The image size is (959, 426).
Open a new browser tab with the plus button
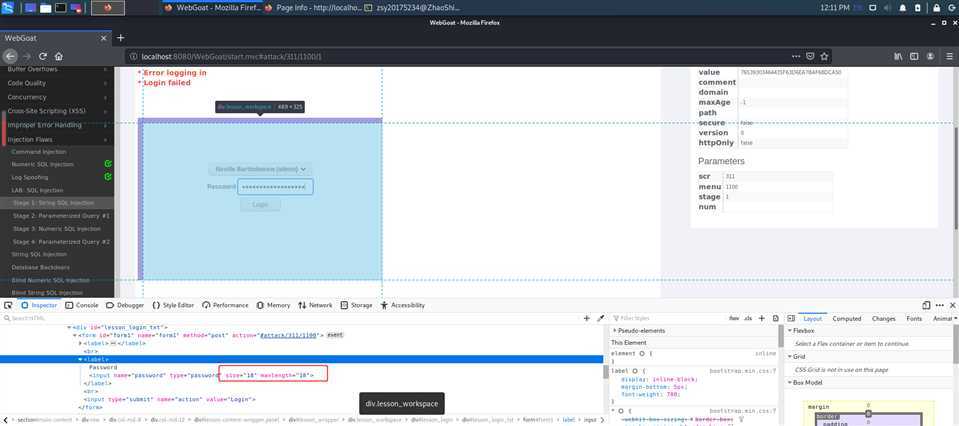point(120,38)
